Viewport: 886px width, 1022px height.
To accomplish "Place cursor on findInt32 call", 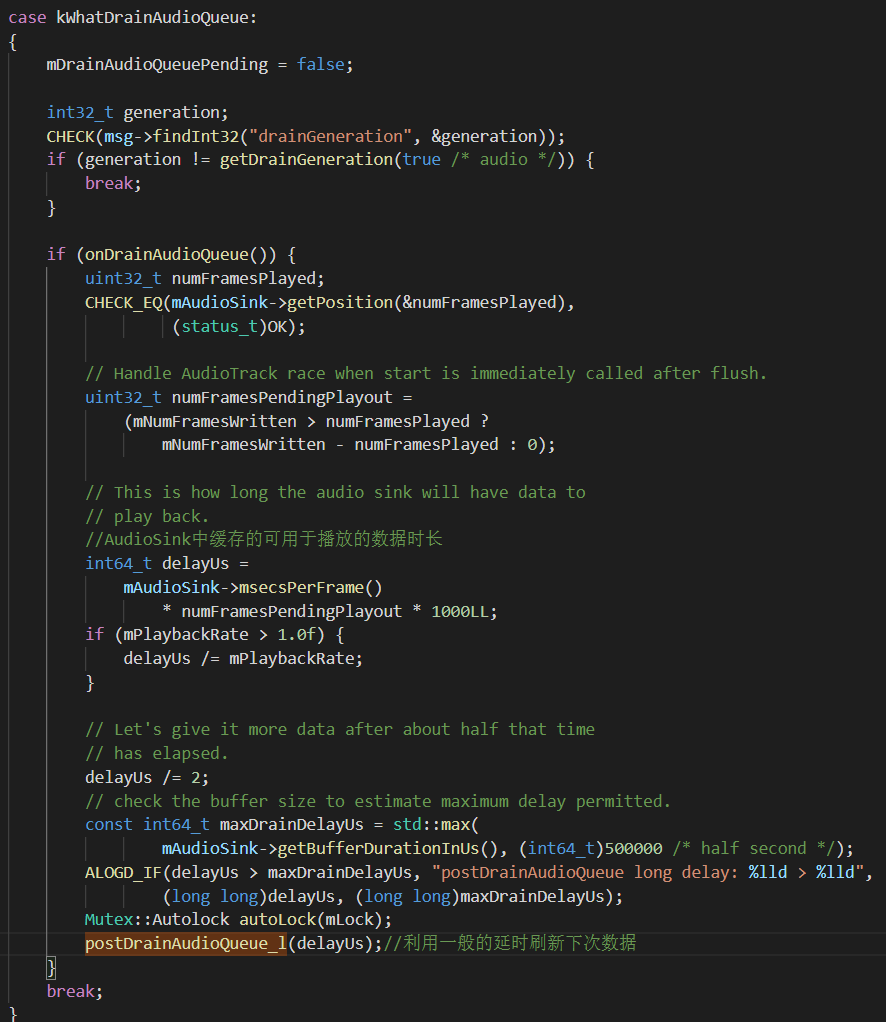I will [x=196, y=136].
